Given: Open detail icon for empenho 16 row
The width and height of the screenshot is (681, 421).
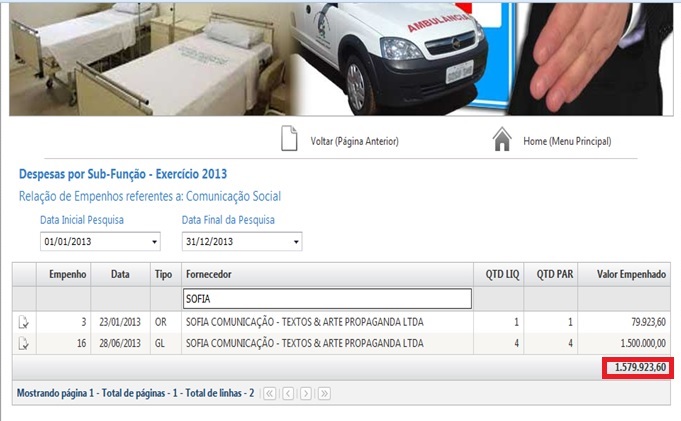Looking at the screenshot, I should pos(24,344).
